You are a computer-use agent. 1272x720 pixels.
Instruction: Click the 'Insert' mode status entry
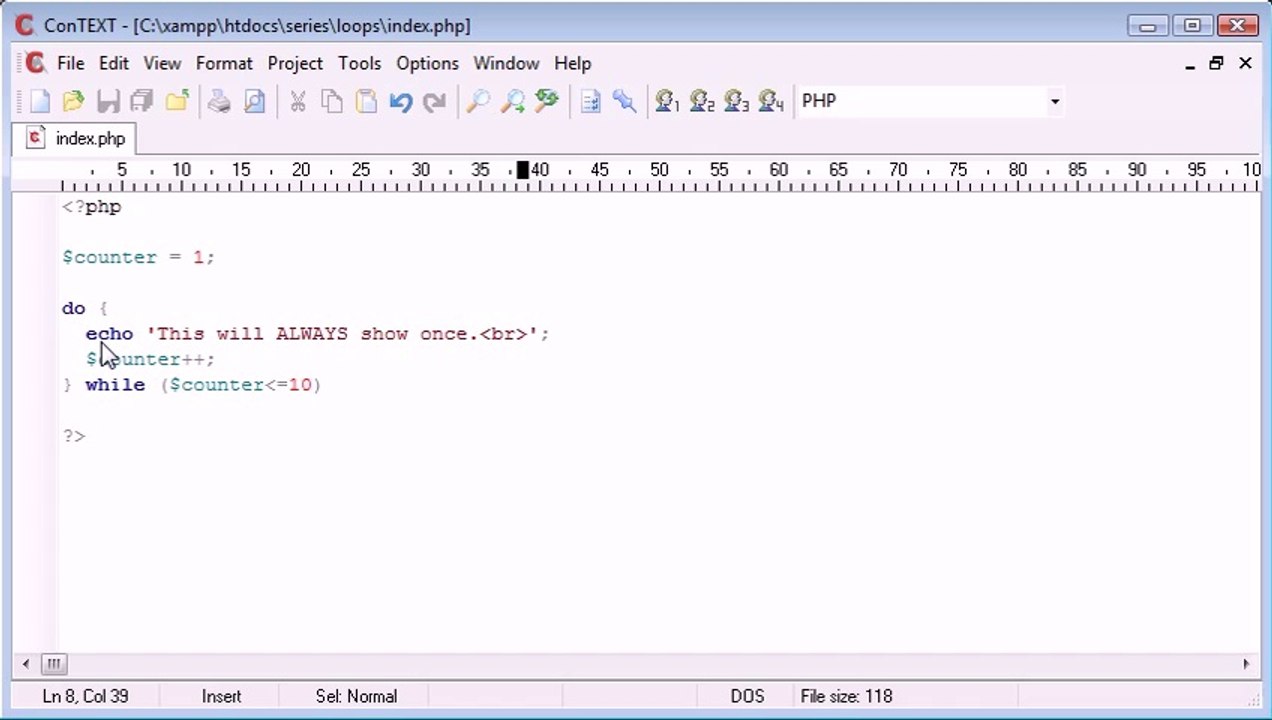point(221,696)
